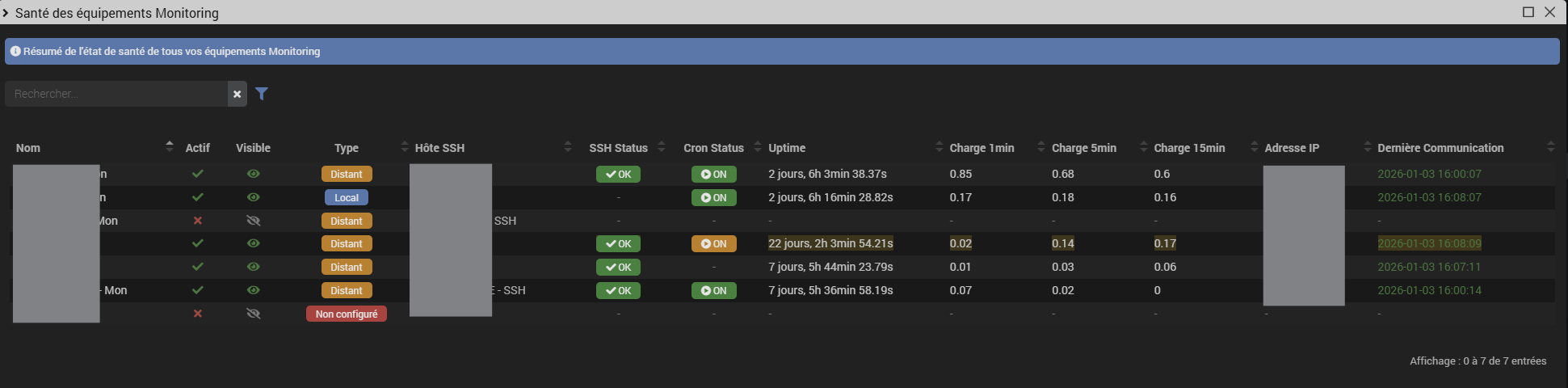
Task: Sort the table by the Uptime column
Action: pyautogui.click(x=787, y=148)
